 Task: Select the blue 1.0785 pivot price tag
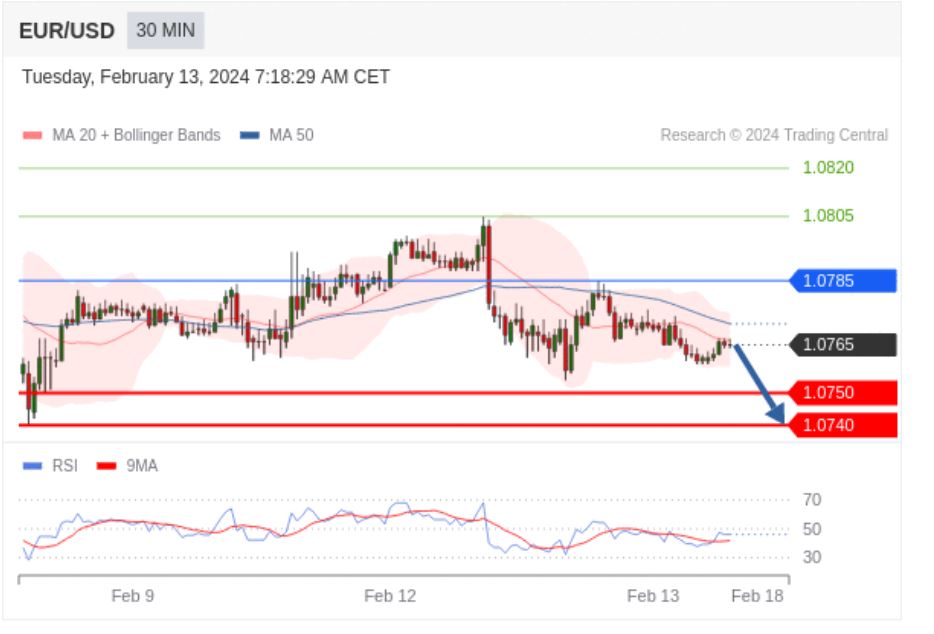click(843, 281)
